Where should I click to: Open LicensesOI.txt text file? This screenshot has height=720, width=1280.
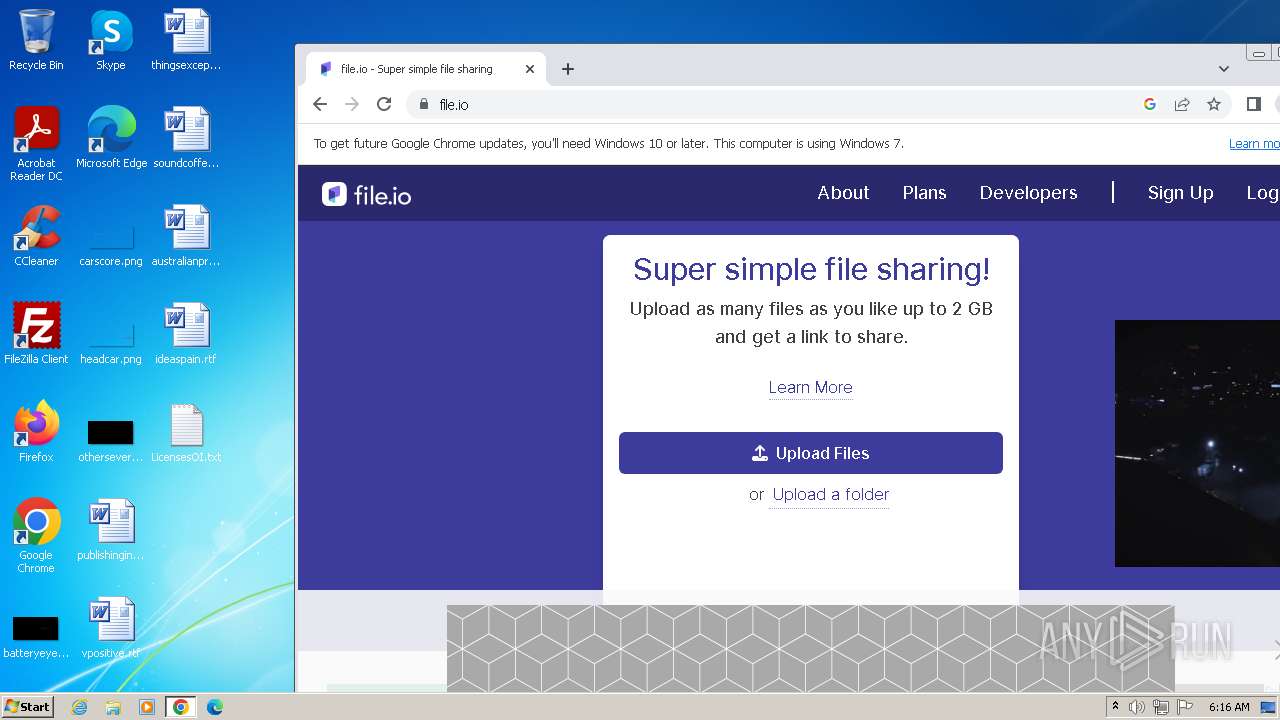point(186,432)
